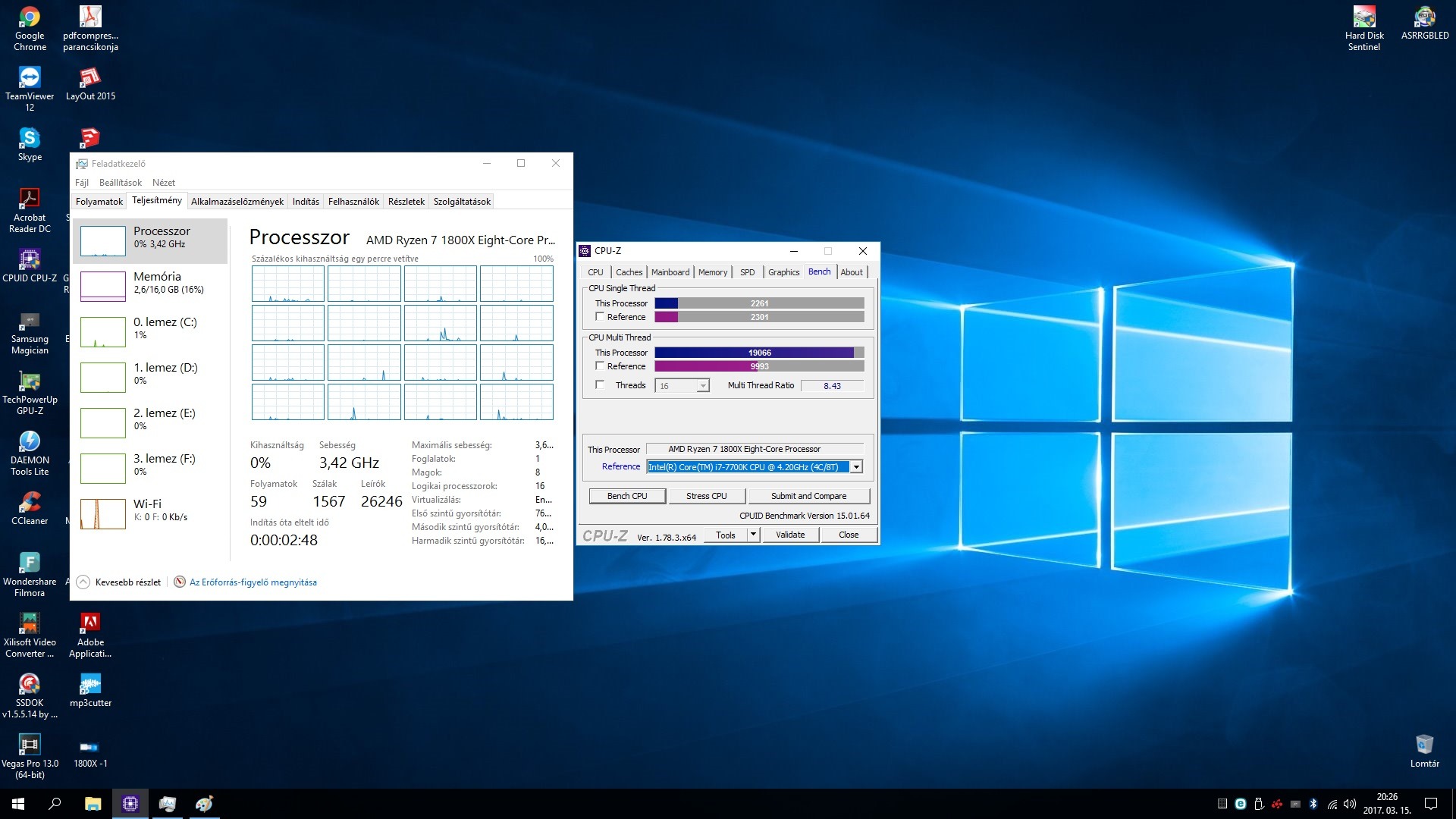Image resolution: width=1456 pixels, height=819 pixels.
Task: Launch the TeamViewer 12 desktop icon
Action: pyautogui.click(x=30, y=89)
